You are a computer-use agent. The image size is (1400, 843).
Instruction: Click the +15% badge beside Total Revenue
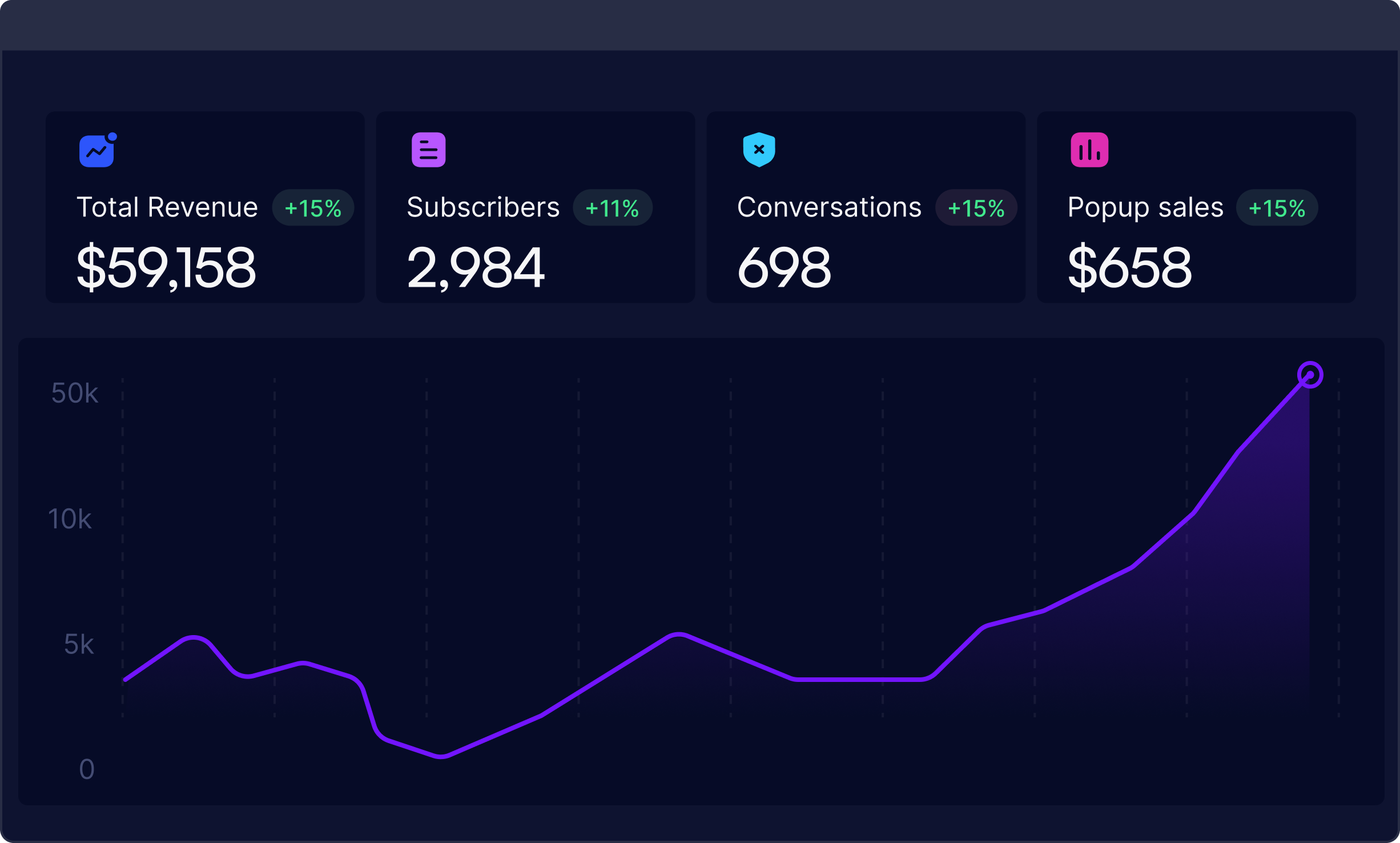coord(313,208)
